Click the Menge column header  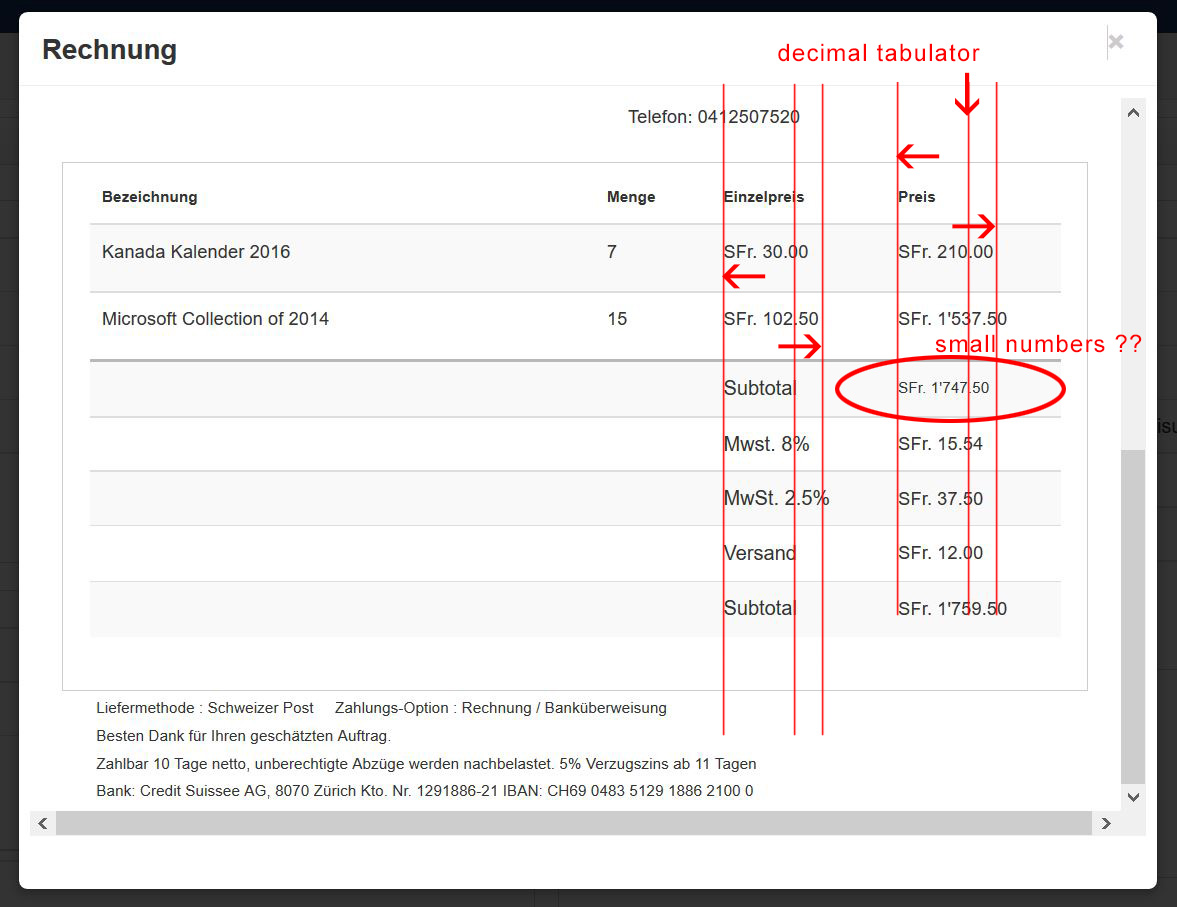click(x=631, y=197)
